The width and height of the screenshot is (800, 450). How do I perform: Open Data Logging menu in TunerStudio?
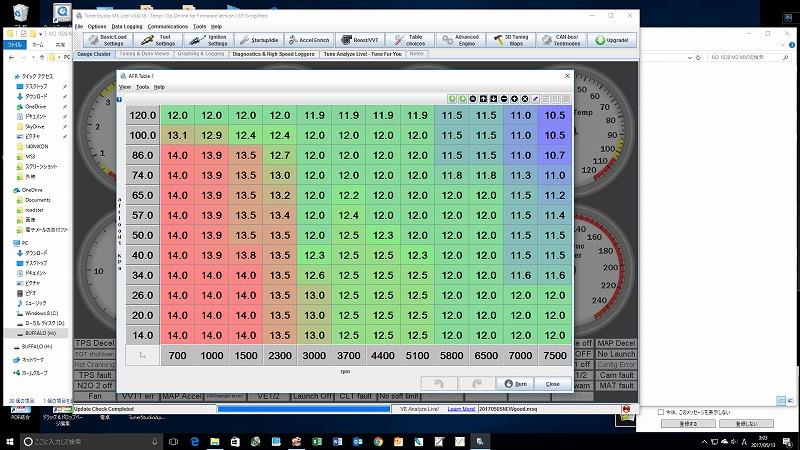127,27
